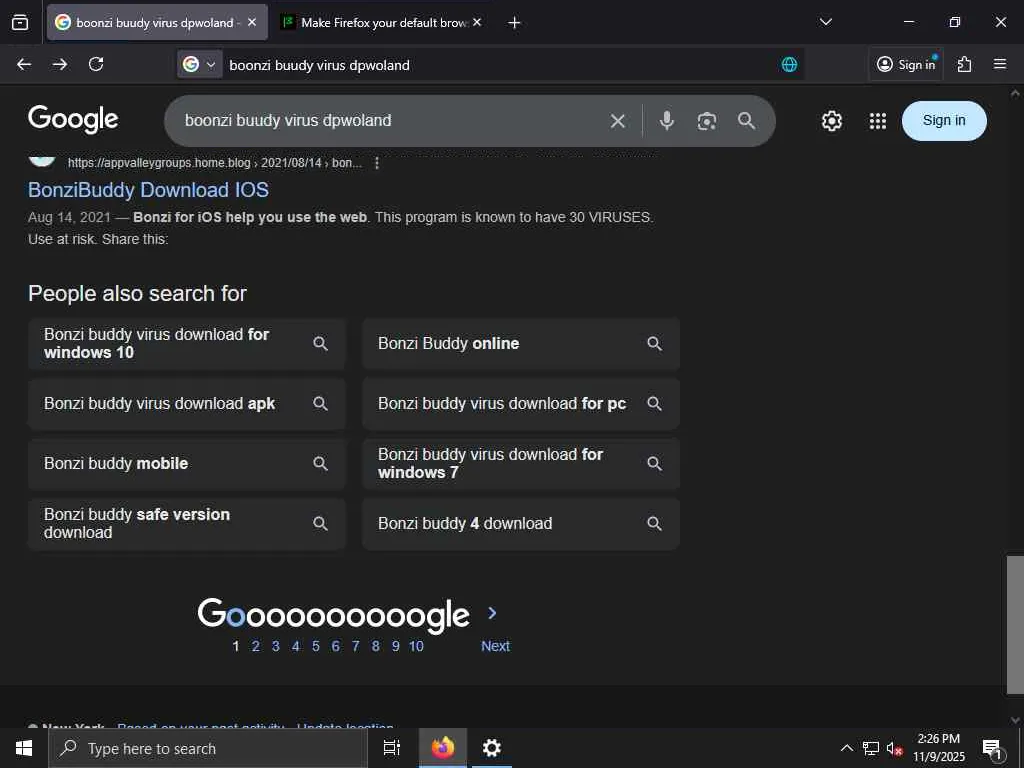This screenshot has width=1024, height=768.
Task: Search Bonzi buddy virus download for windows 7
Action: point(521,464)
